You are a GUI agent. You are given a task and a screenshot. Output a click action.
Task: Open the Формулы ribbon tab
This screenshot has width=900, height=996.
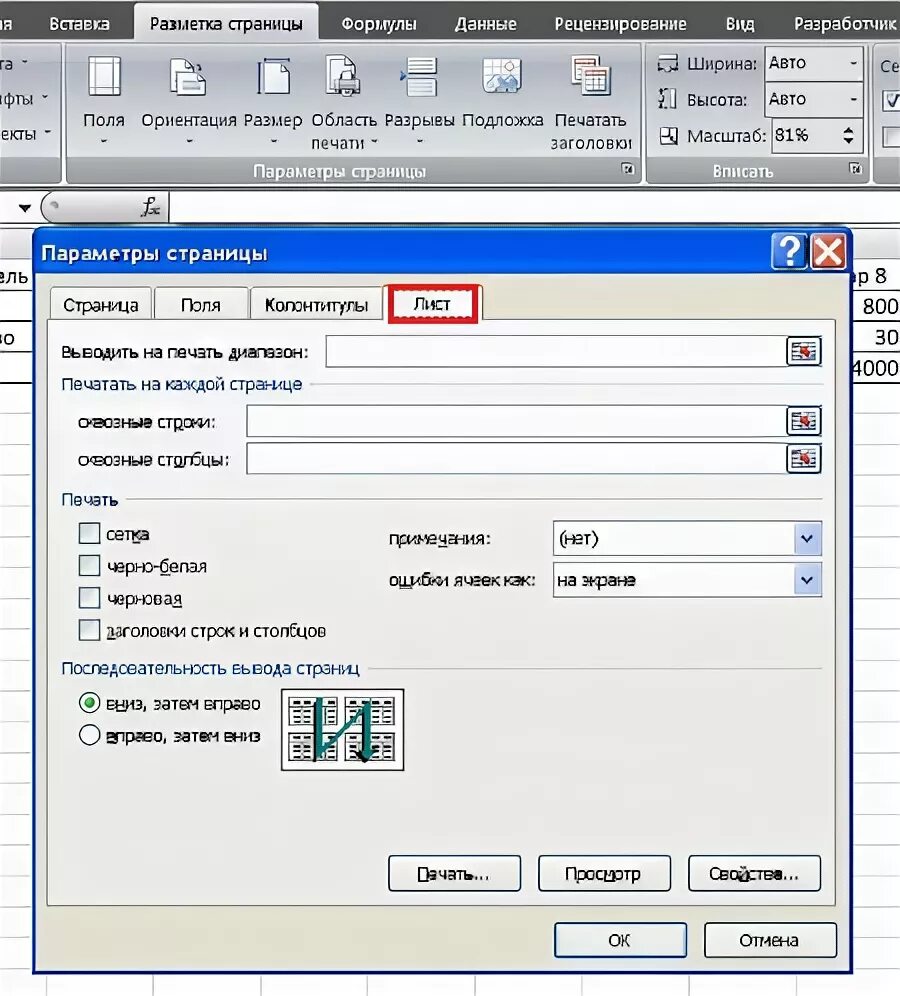point(379,24)
